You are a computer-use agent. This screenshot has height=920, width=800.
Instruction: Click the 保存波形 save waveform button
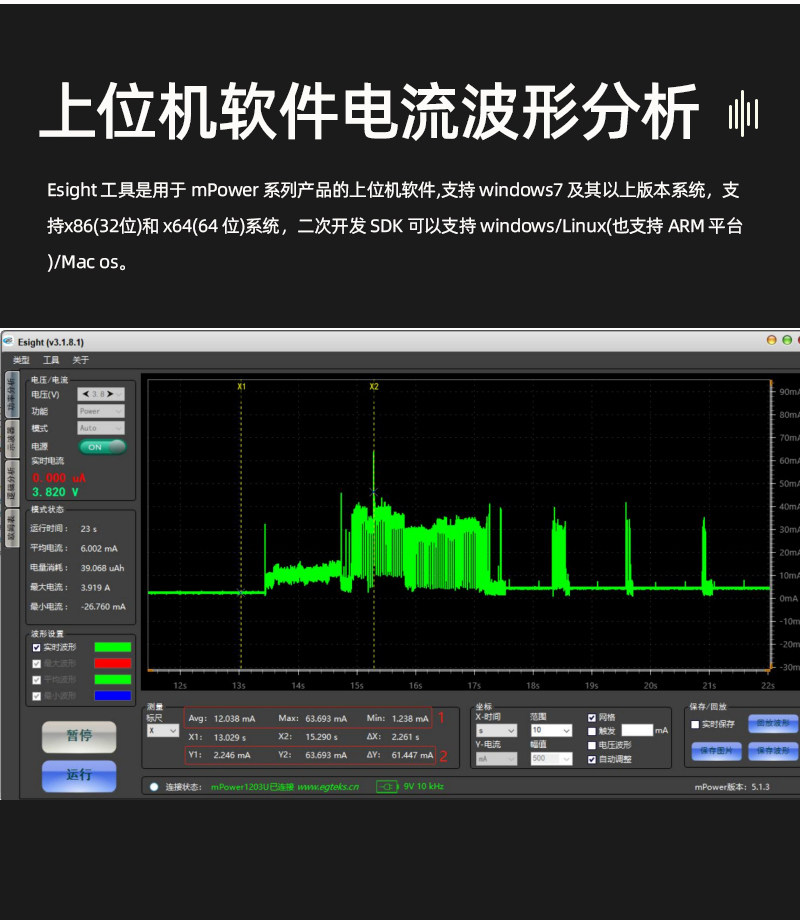click(x=773, y=751)
